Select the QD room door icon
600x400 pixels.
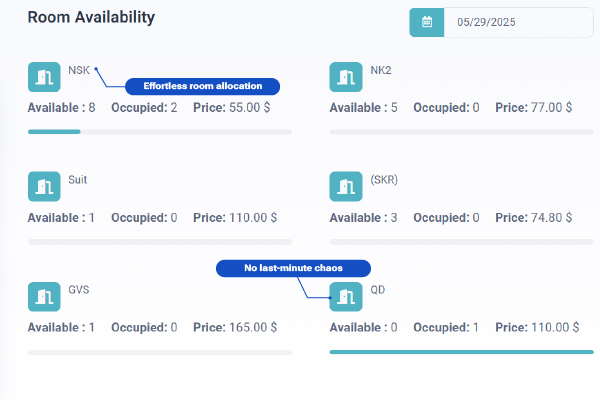click(x=346, y=297)
